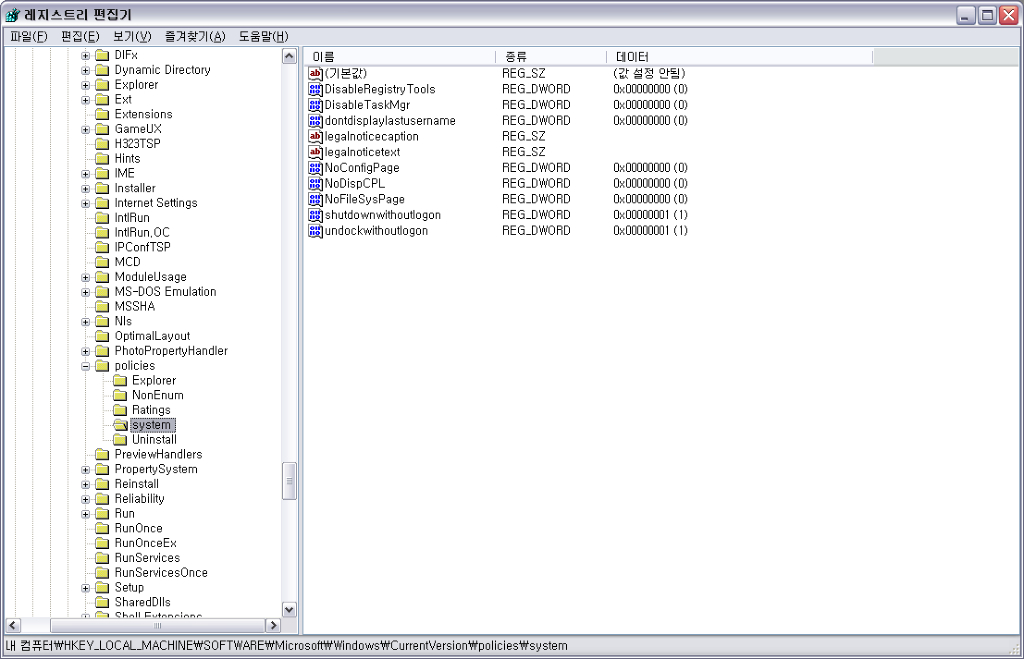1024x659 pixels.
Task: Expand the Dynamic Directory tree node
Action: 86,71
